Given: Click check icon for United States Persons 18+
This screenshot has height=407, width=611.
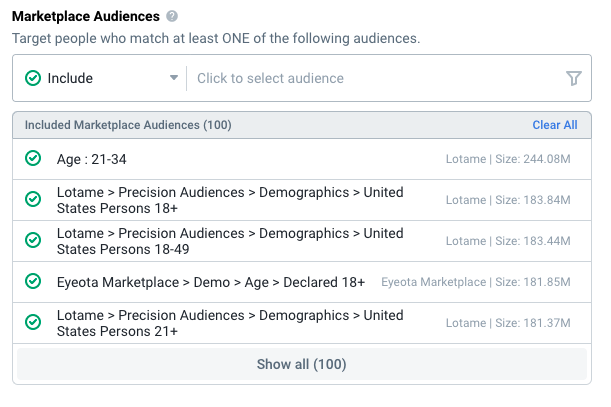Looking at the screenshot, I should tap(33, 200).
